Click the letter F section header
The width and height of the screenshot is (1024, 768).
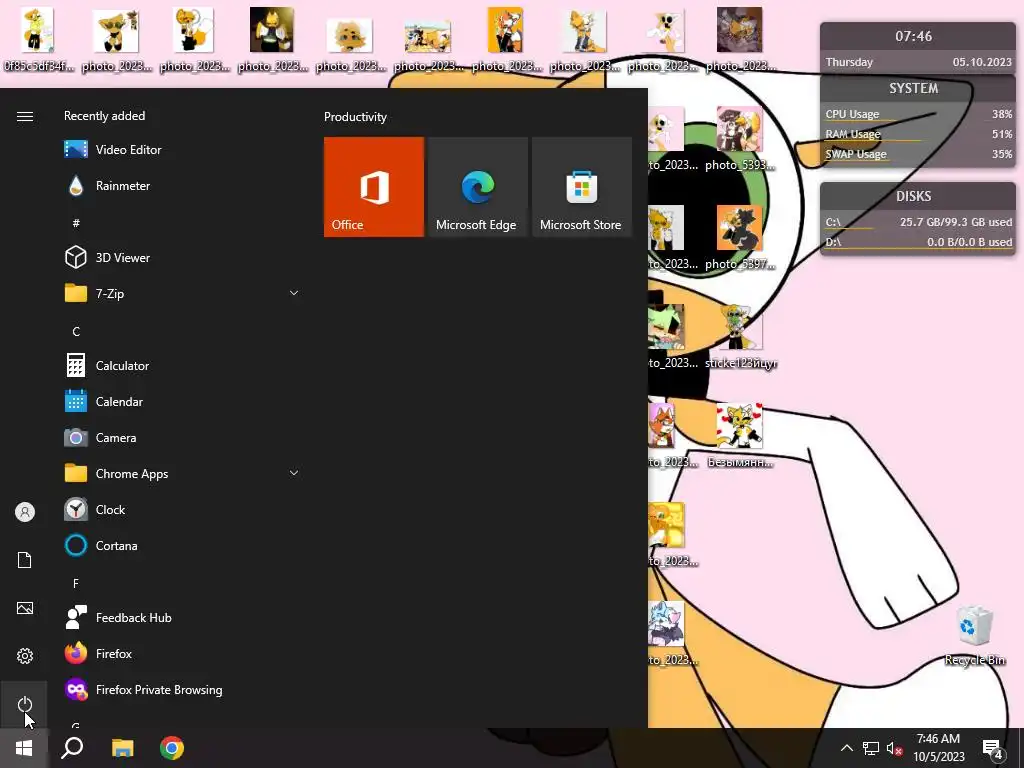tap(76, 583)
